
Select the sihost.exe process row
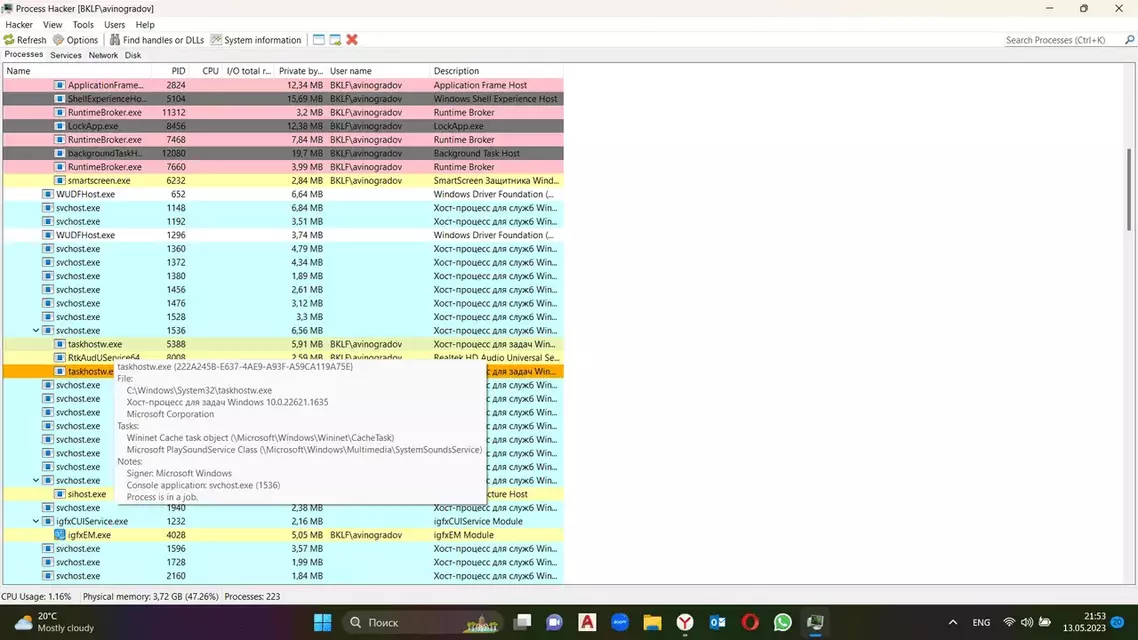59,494
